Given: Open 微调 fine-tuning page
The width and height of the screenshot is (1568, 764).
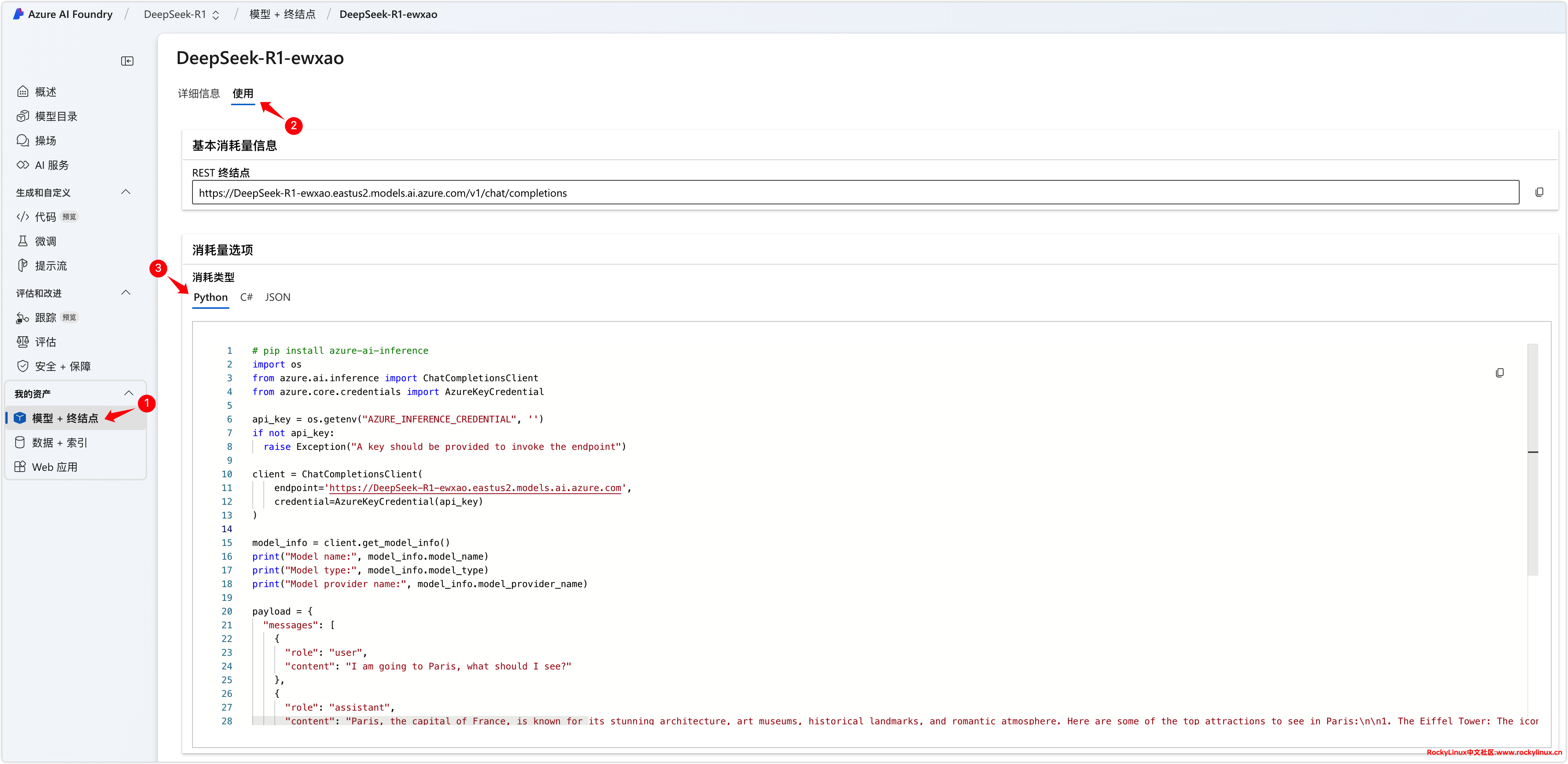Looking at the screenshot, I should pos(46,241).
